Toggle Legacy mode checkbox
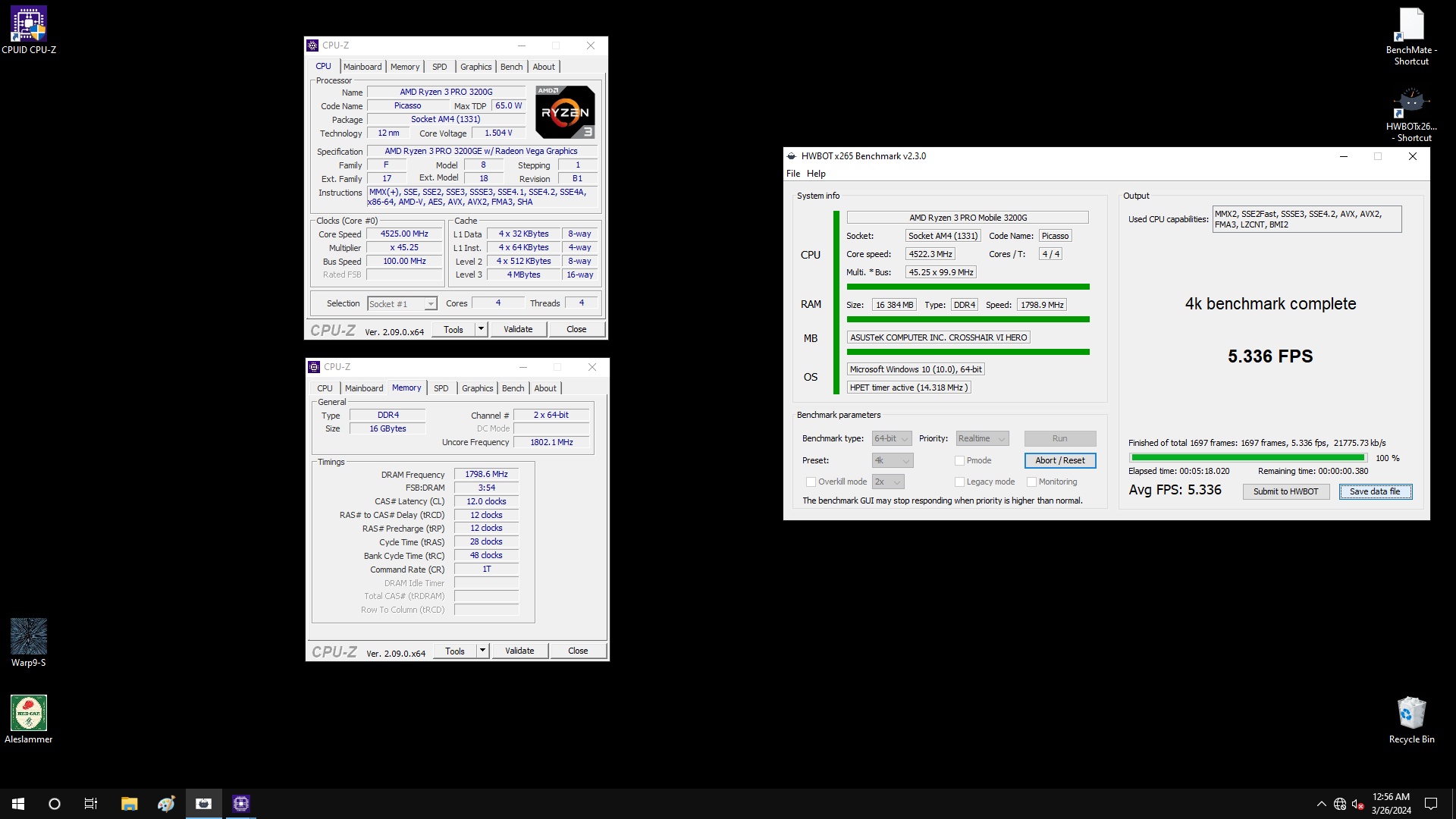1456x819 pixels. point(959,482)
